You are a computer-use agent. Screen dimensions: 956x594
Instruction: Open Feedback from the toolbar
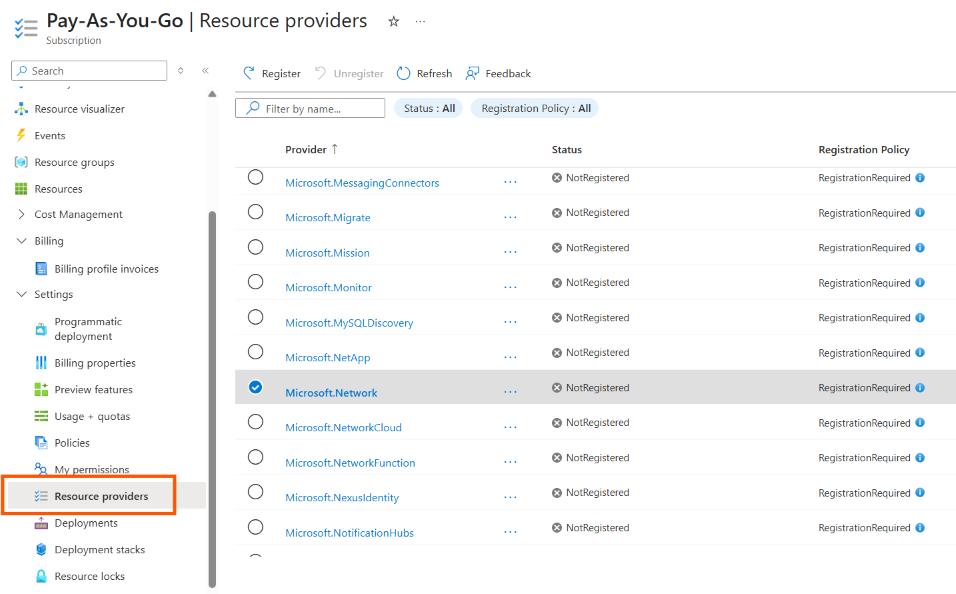coord(497,73)
